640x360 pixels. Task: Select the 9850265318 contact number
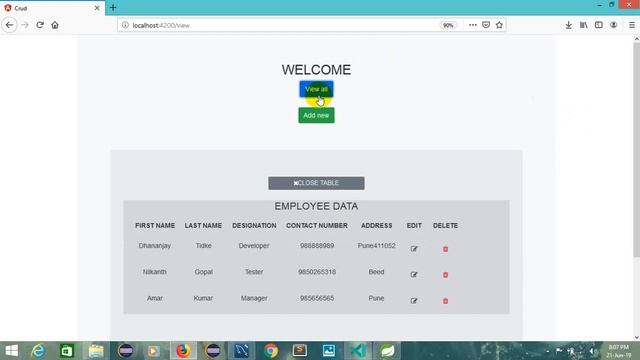(x=317, y=272)
